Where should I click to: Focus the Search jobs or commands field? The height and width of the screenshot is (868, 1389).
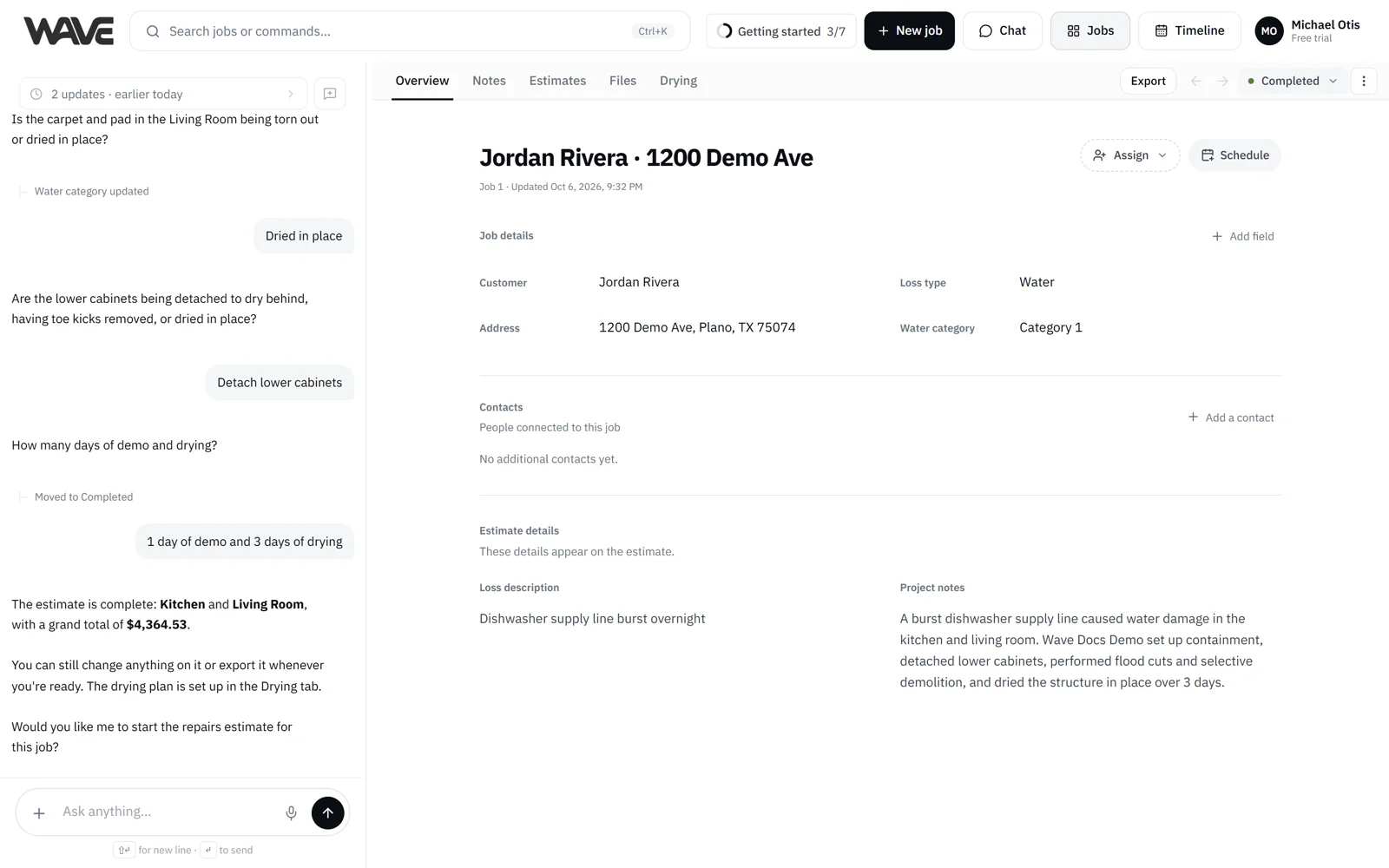(x=410, y=31)
